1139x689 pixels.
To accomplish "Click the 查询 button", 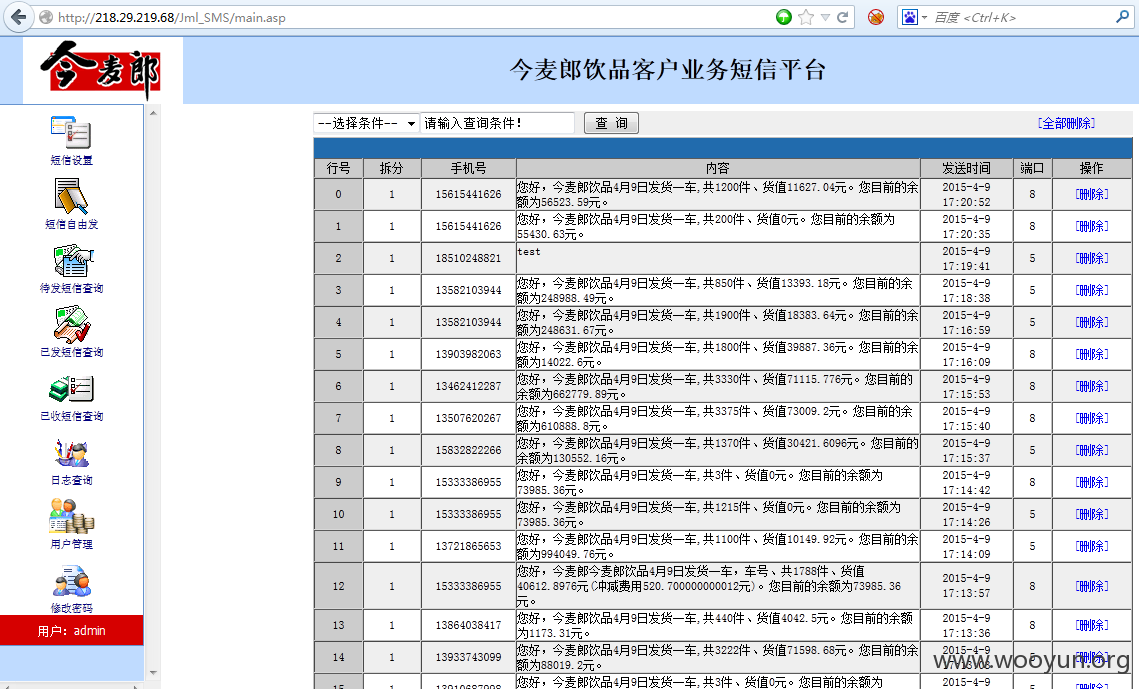I will [x=612, y=123].
